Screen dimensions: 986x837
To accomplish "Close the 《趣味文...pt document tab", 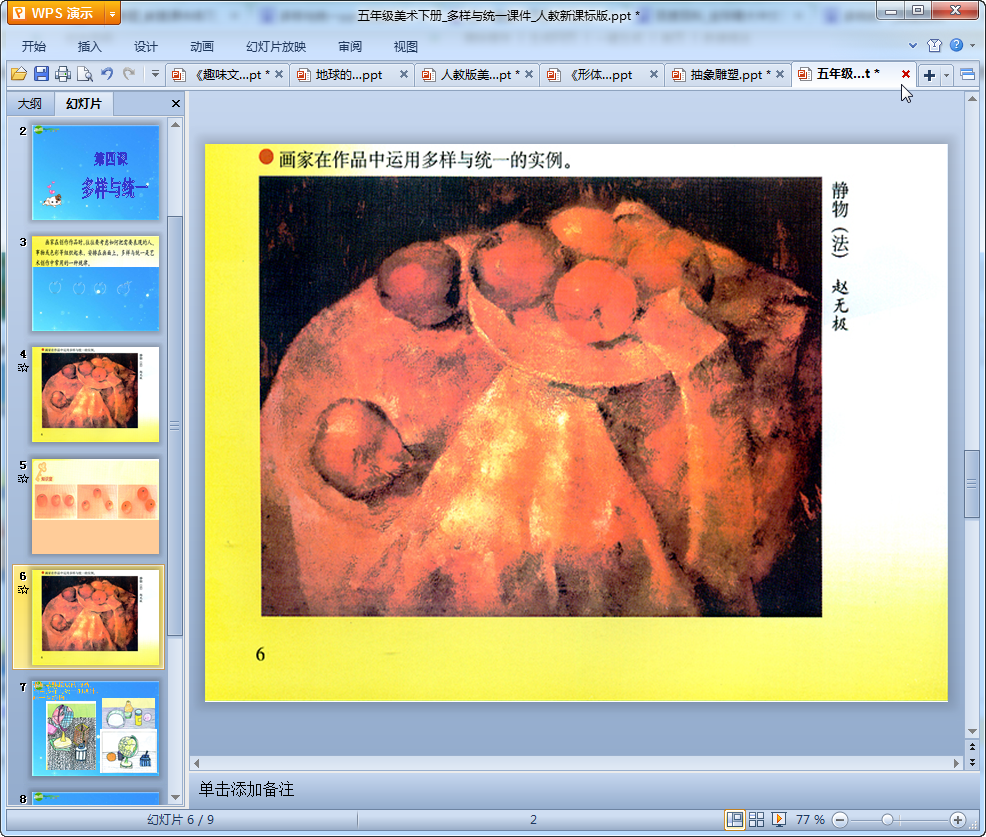I will (279, 74).
